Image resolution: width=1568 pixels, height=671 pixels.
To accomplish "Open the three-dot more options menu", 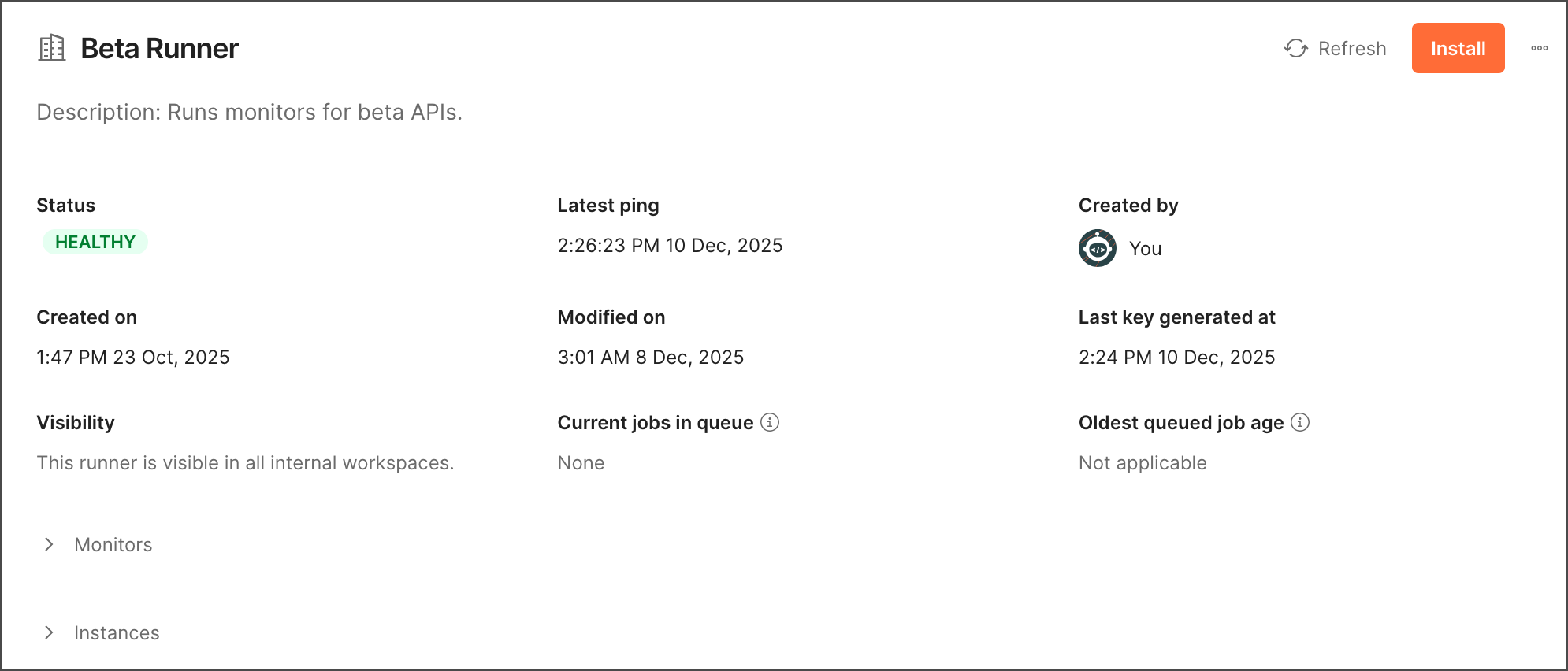I will tap(1539, 48).
